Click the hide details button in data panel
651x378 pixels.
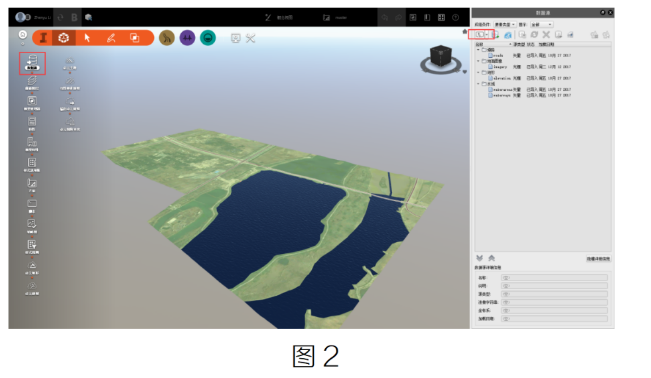[598, 259]
